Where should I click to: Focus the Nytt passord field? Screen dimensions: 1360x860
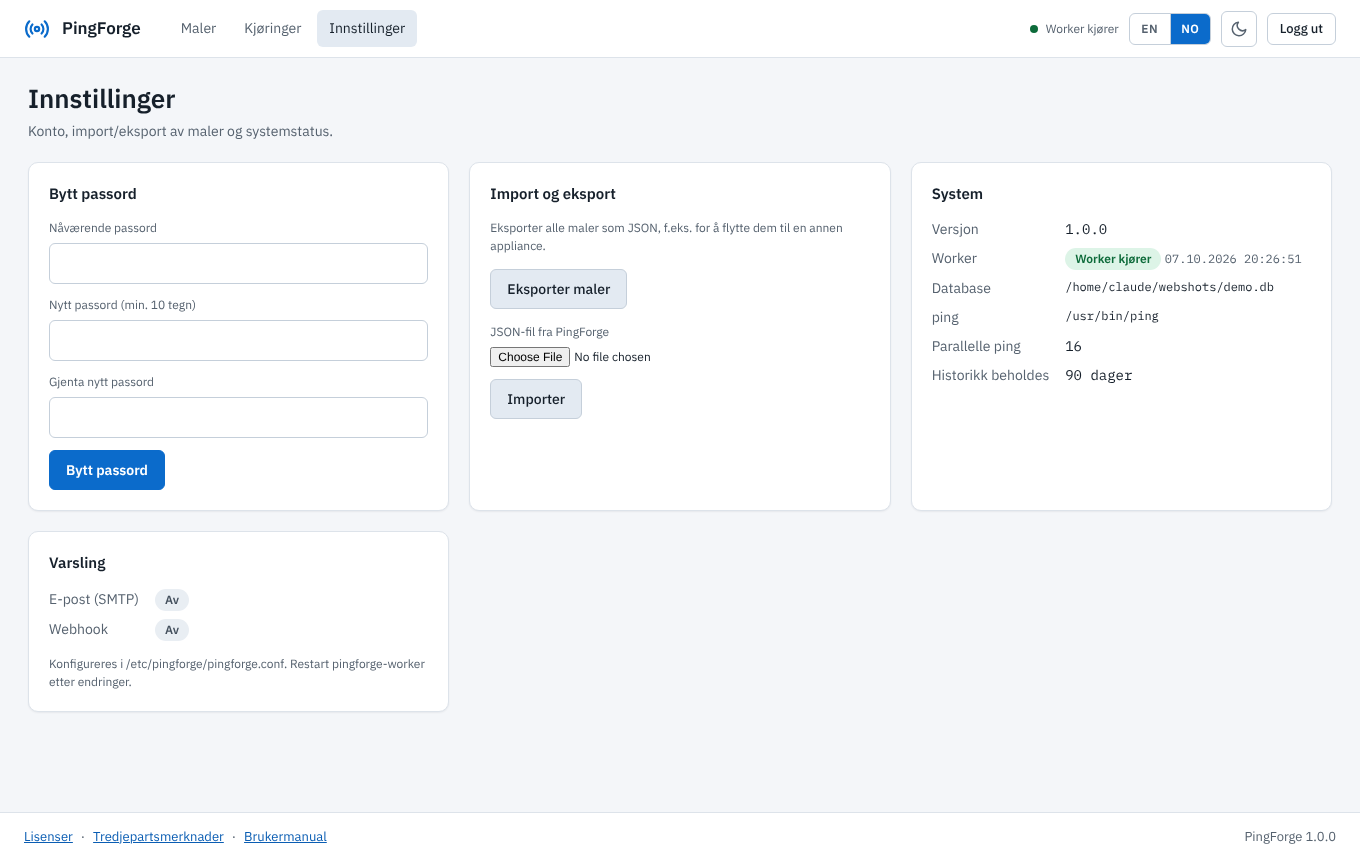(x=238, y=340)
